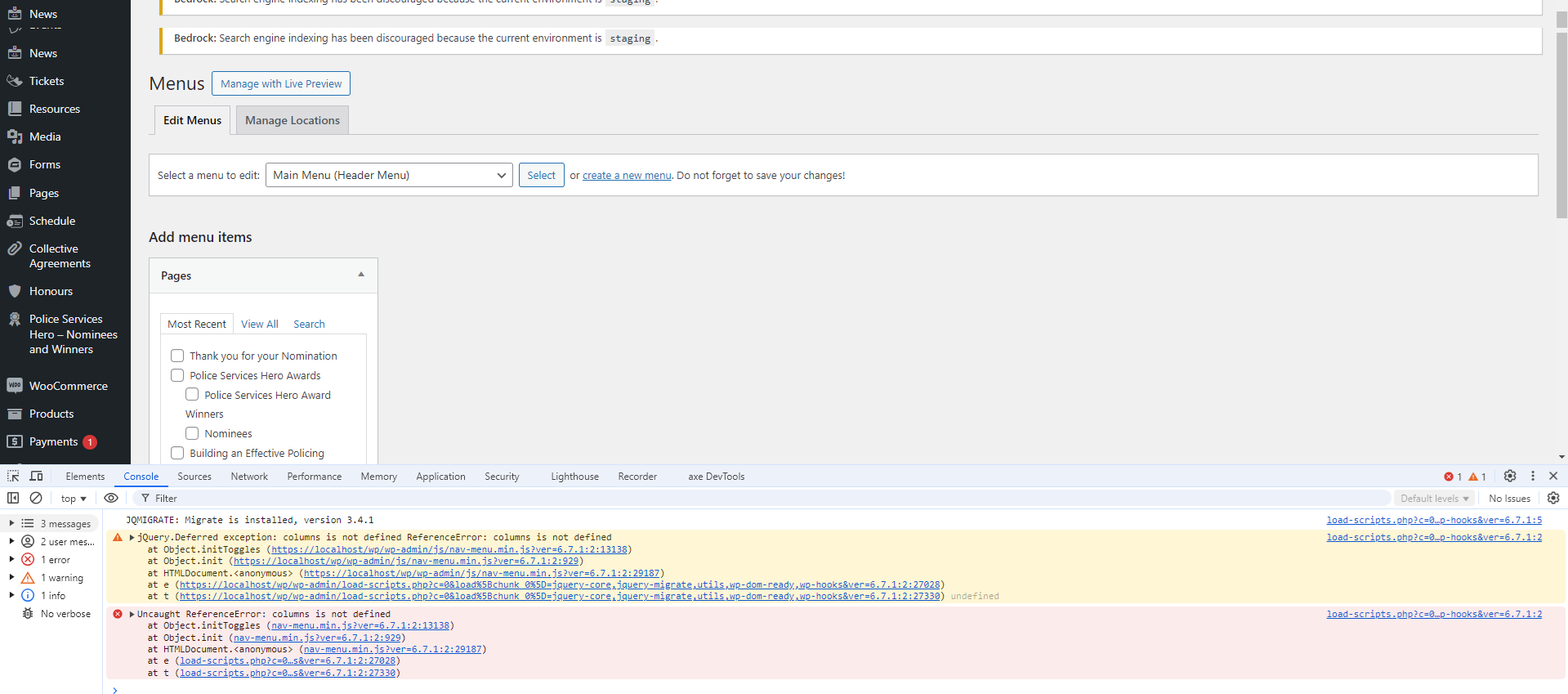Switch to Manage Locations tab

click(x=293, y=120)
